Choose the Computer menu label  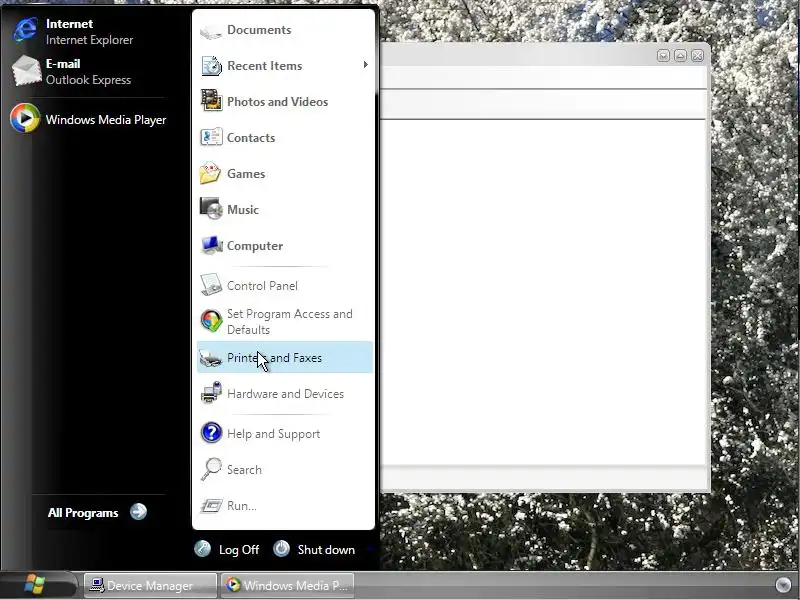(255, 246)
